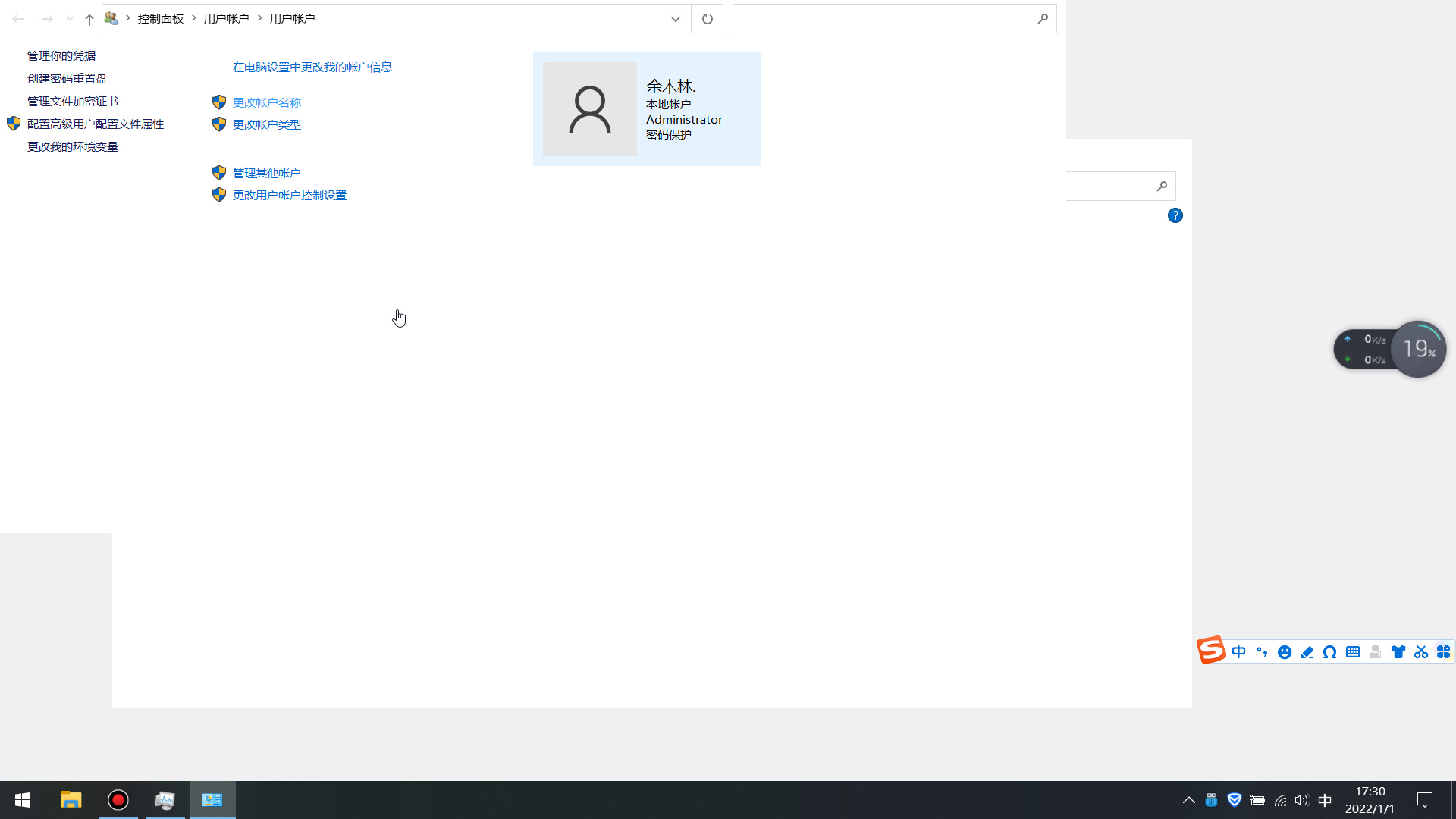Open recent locations dropdown arrow
This screenshot has width=1456, height=819.
pos(70,19)
